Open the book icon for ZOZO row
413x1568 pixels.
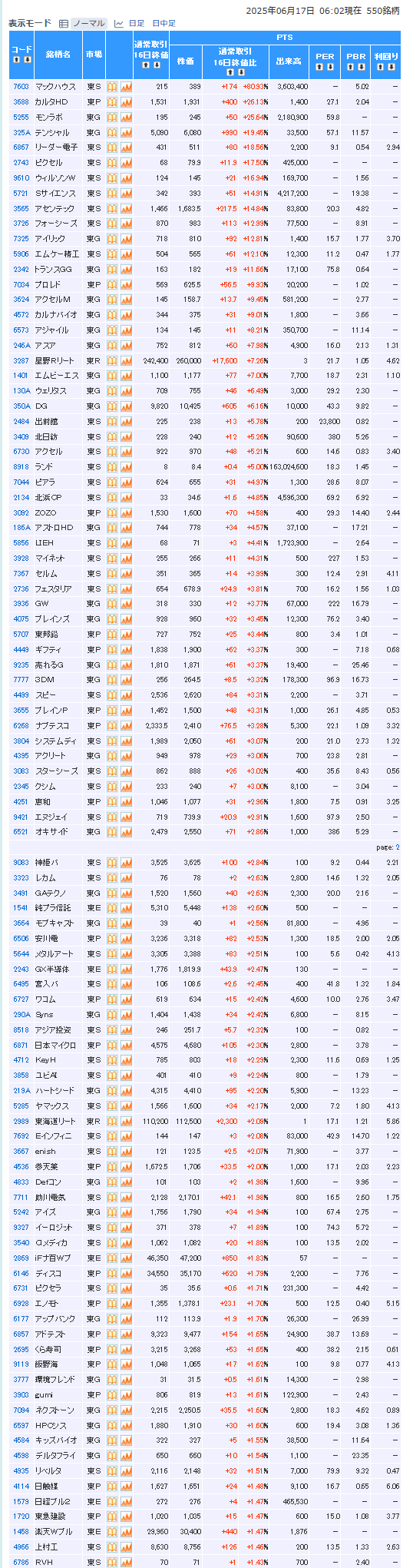[x=112, y=512]
